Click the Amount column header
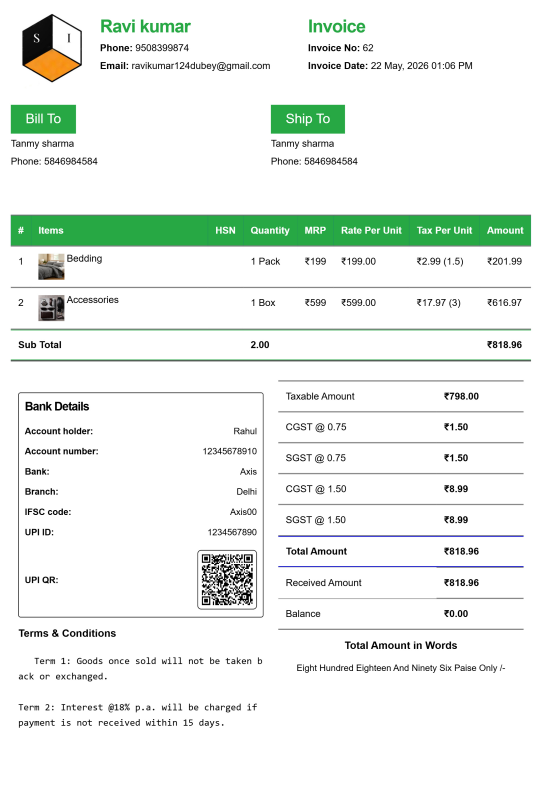 pyautogui.click(x=505, y=231)
